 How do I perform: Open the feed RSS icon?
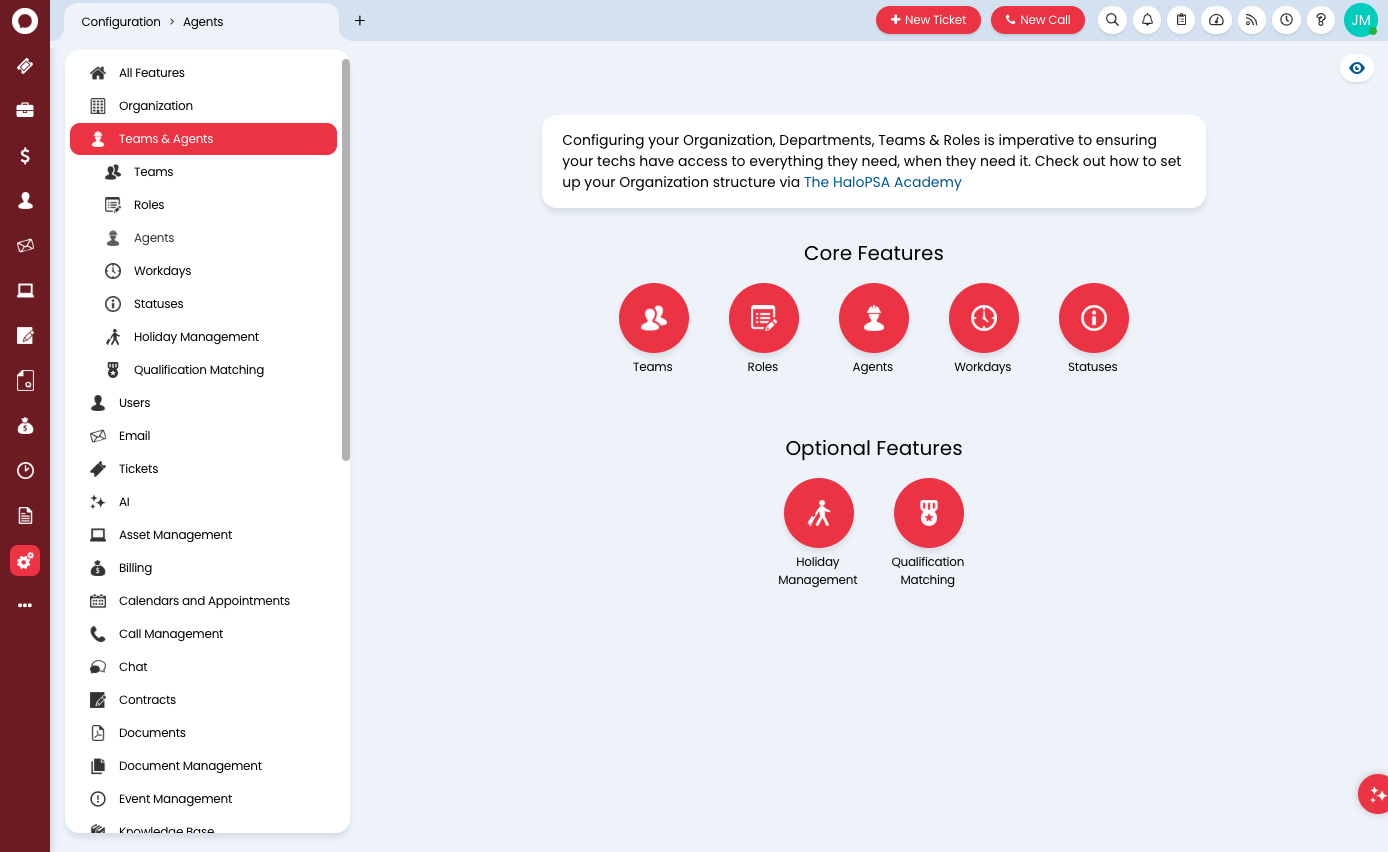point(1251,20)
